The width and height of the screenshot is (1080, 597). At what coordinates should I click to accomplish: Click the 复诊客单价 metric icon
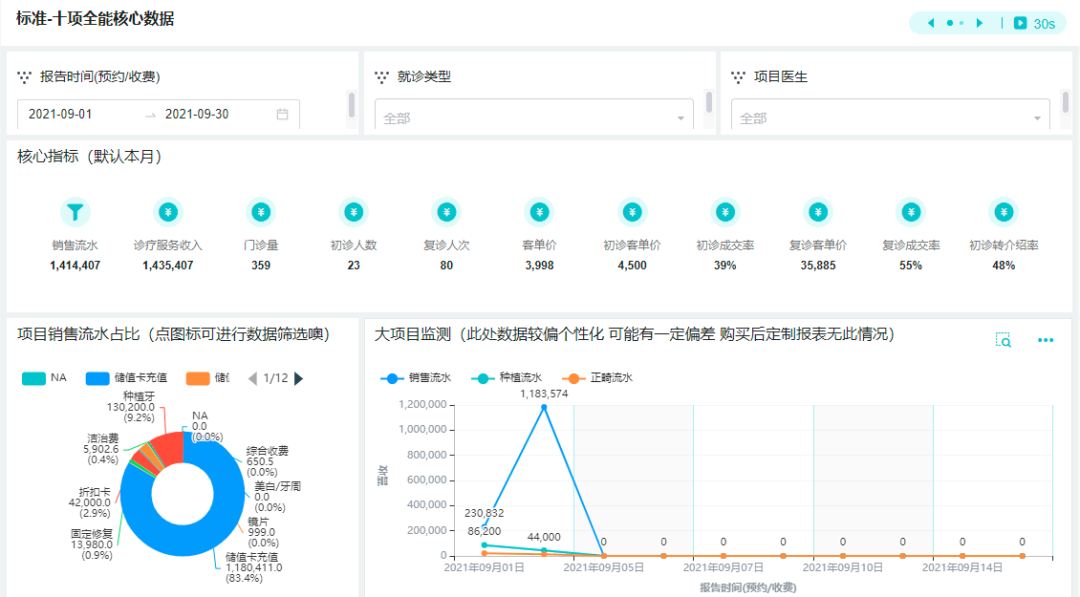818,212
